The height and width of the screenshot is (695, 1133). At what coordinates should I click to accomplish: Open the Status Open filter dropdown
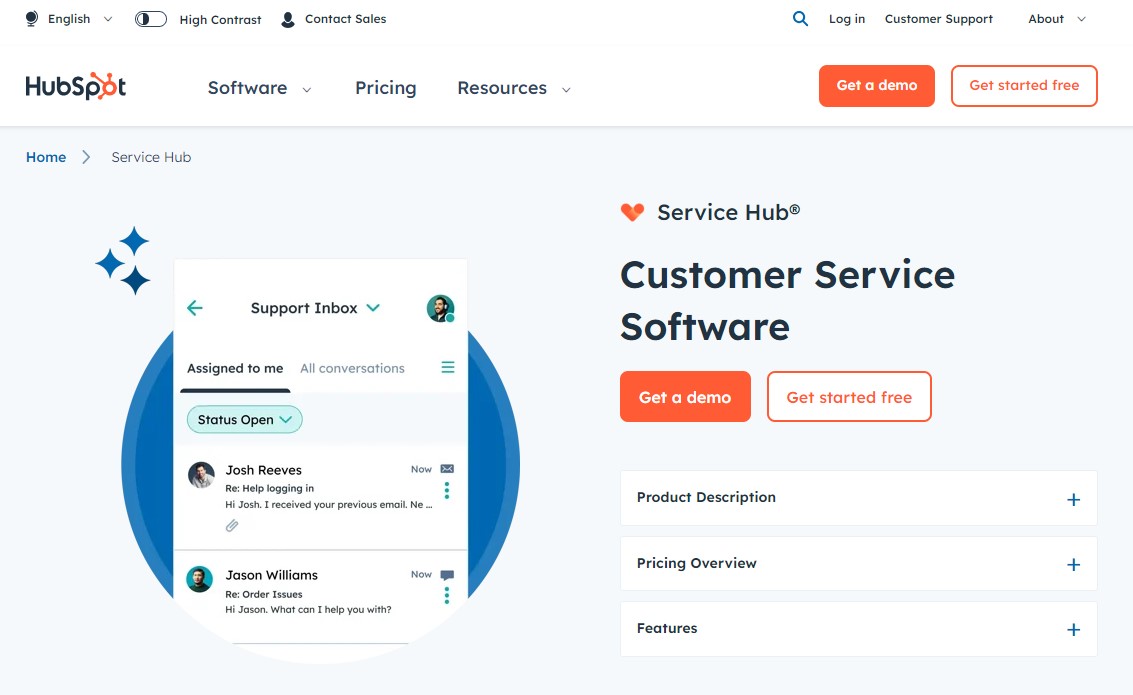point(243,419)
